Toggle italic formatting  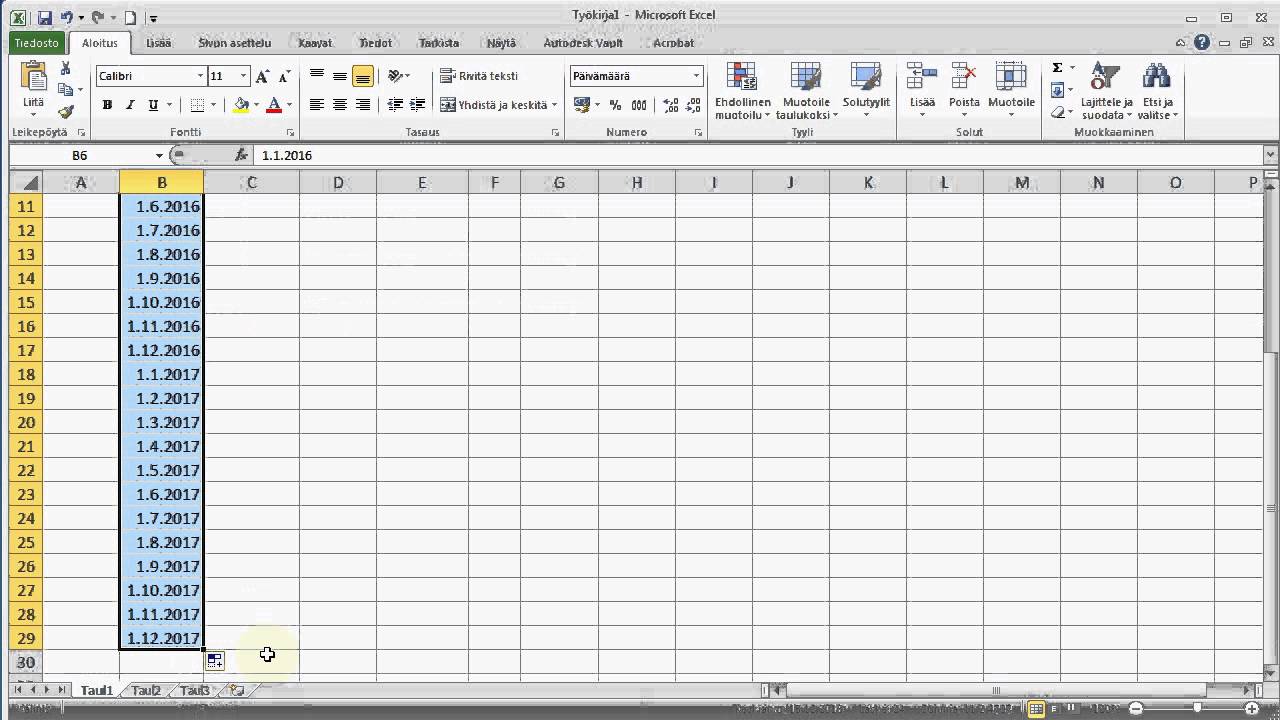(130, 105)
